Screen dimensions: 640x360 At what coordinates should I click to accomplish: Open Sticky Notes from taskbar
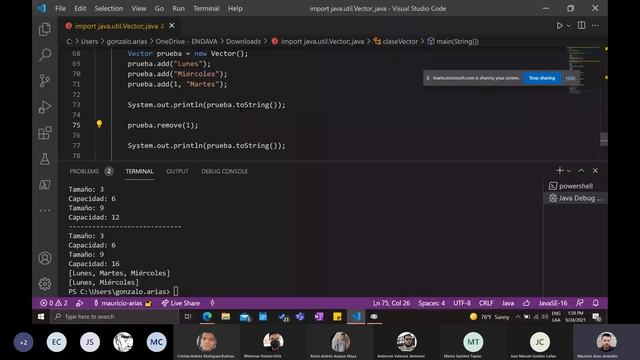coord(337,316)
